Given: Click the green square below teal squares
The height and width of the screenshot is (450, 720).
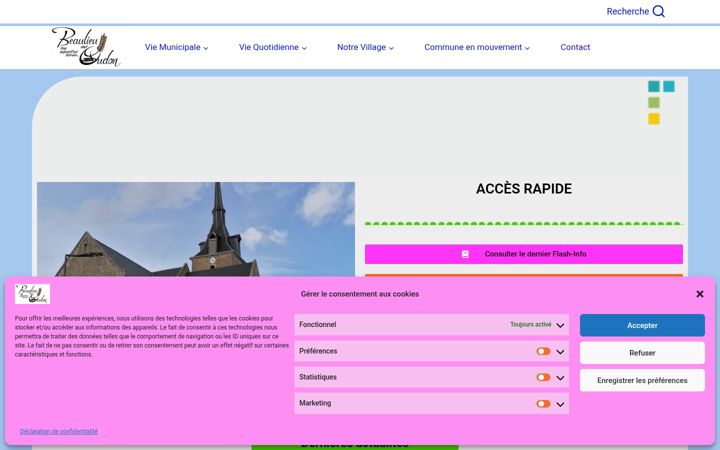Looking at the screenshot, I should pos(654,102).
